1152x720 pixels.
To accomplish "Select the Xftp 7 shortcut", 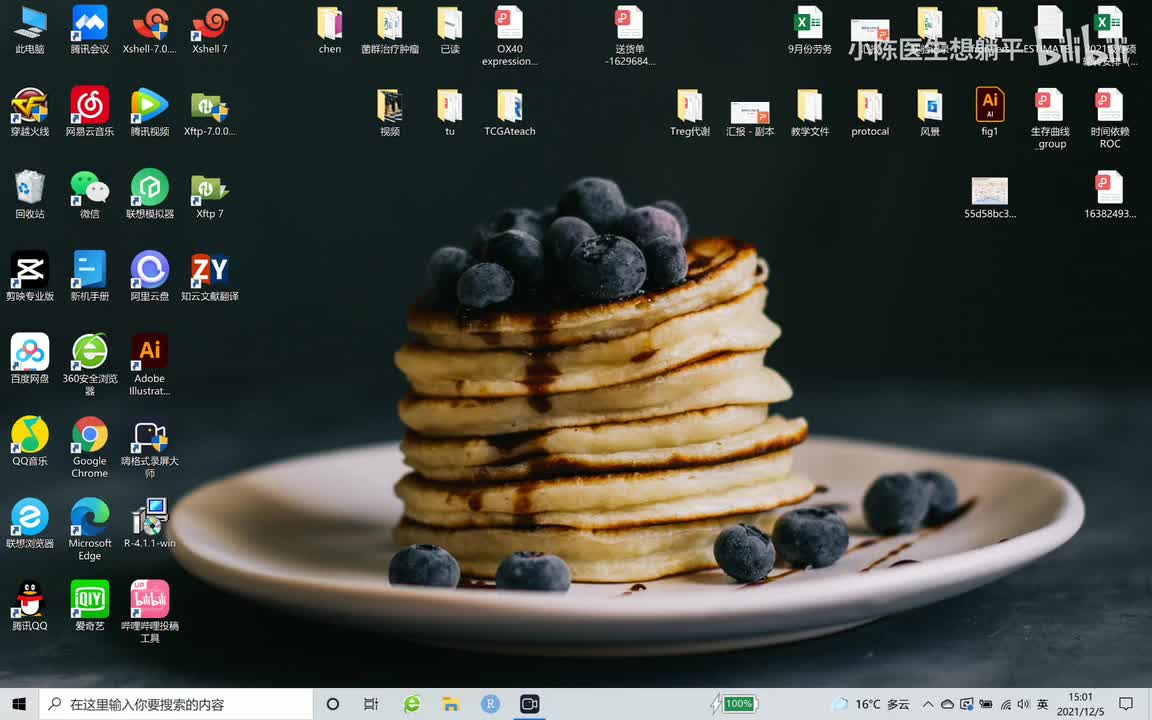I will point(210,195).
